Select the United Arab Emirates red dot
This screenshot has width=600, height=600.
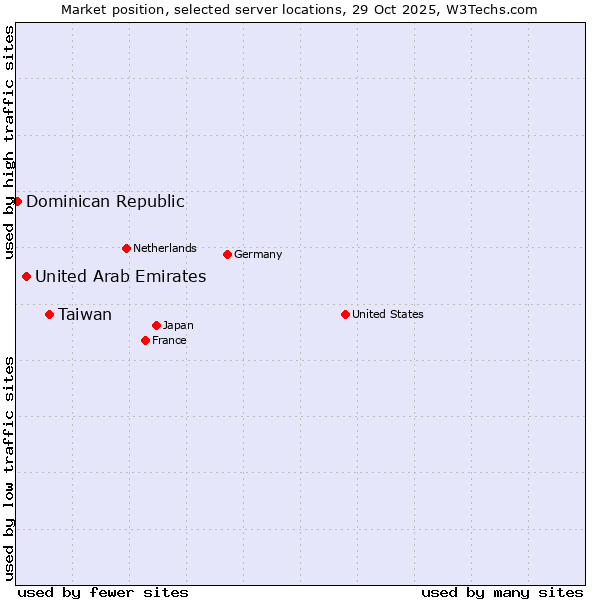pos(26,276)
